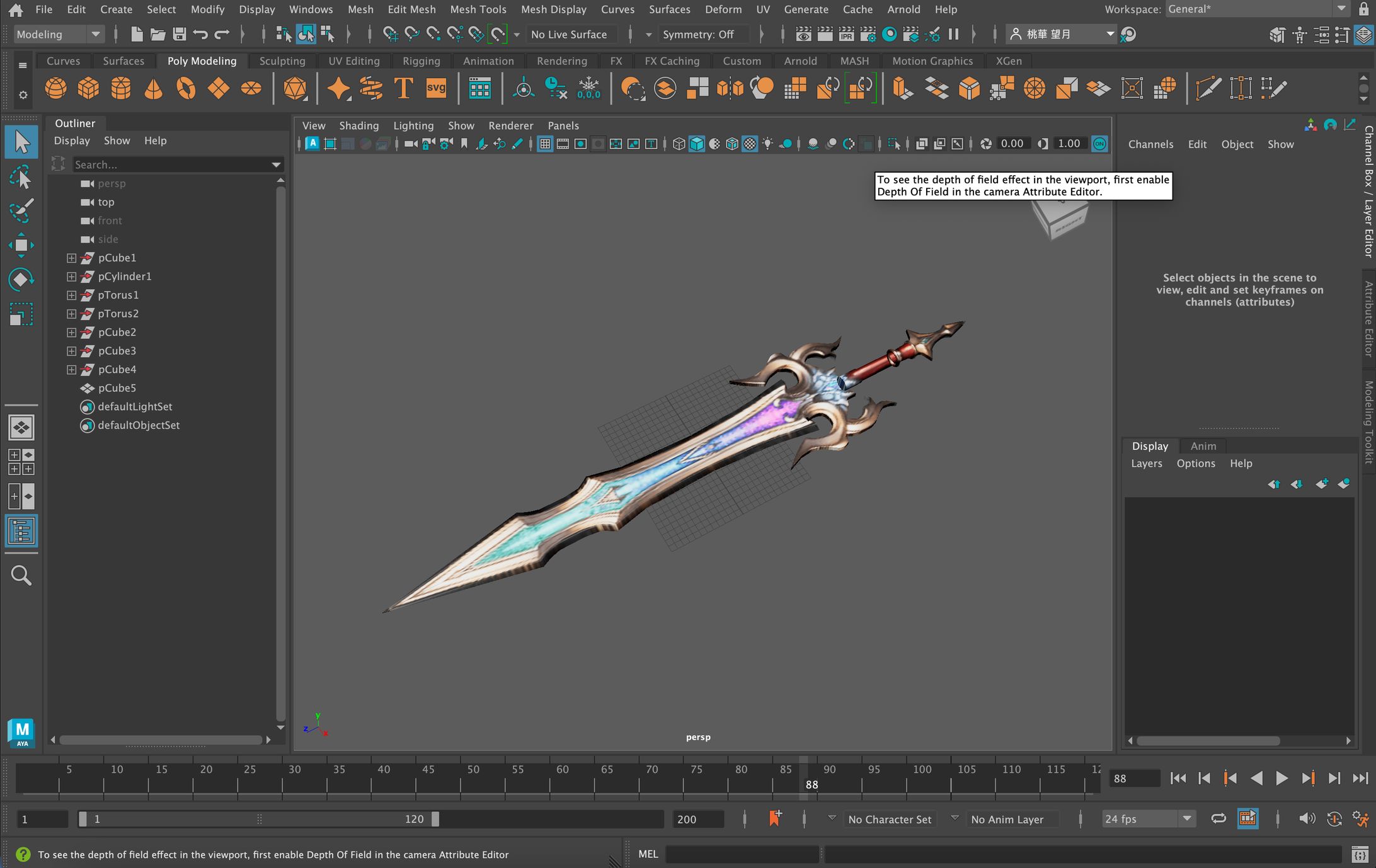Toggle smooth shade all in viewport
The width and height of the screenshot is (1376, 868).
click(x=696, y=144)
